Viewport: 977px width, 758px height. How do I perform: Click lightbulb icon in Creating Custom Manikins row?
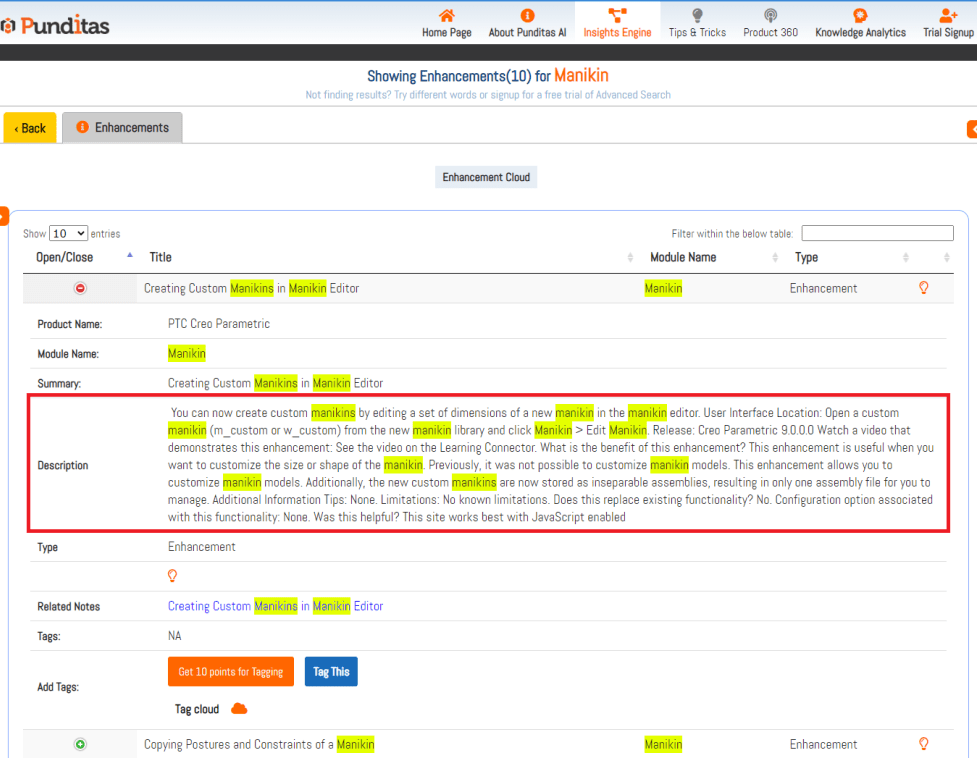[923, 288]
